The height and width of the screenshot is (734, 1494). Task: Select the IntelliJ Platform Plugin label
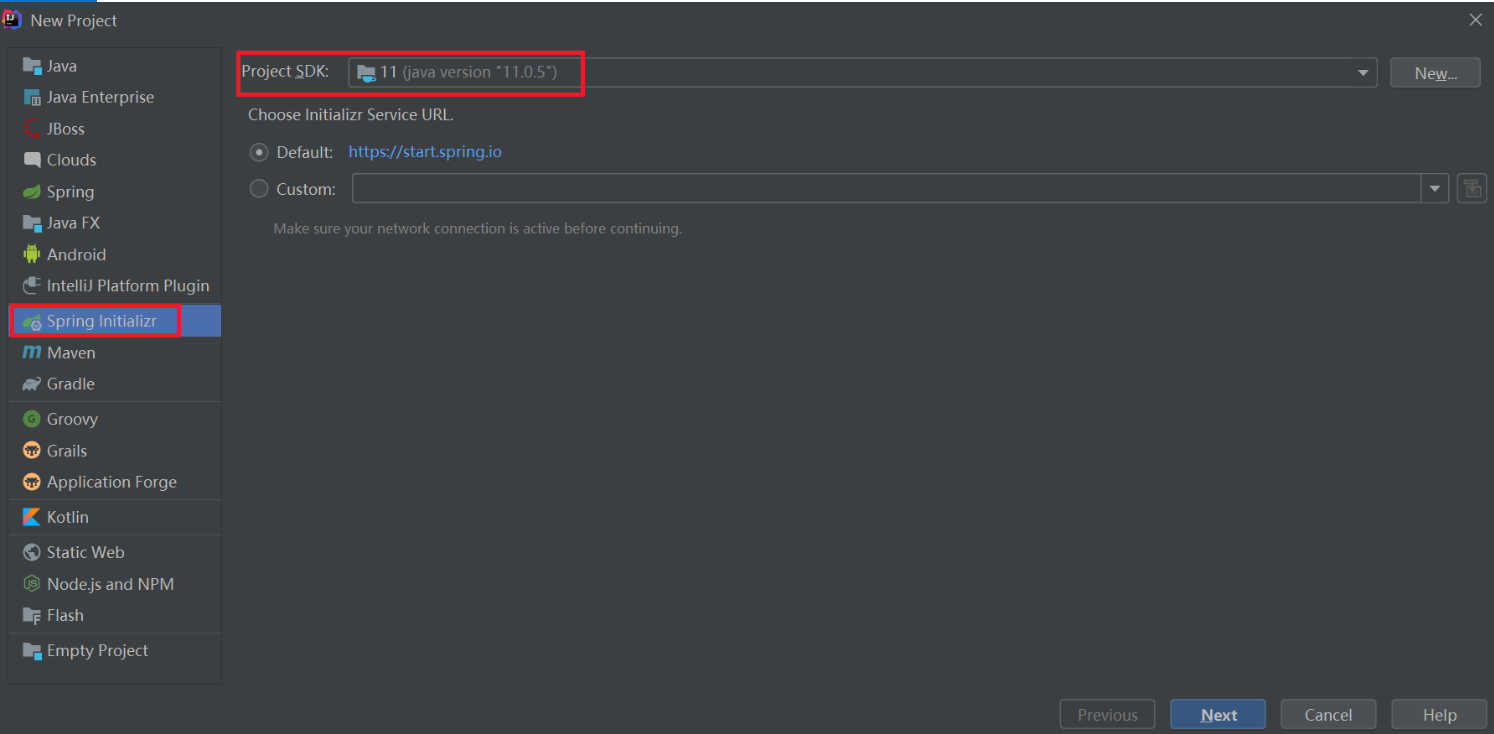coord(128,286)
